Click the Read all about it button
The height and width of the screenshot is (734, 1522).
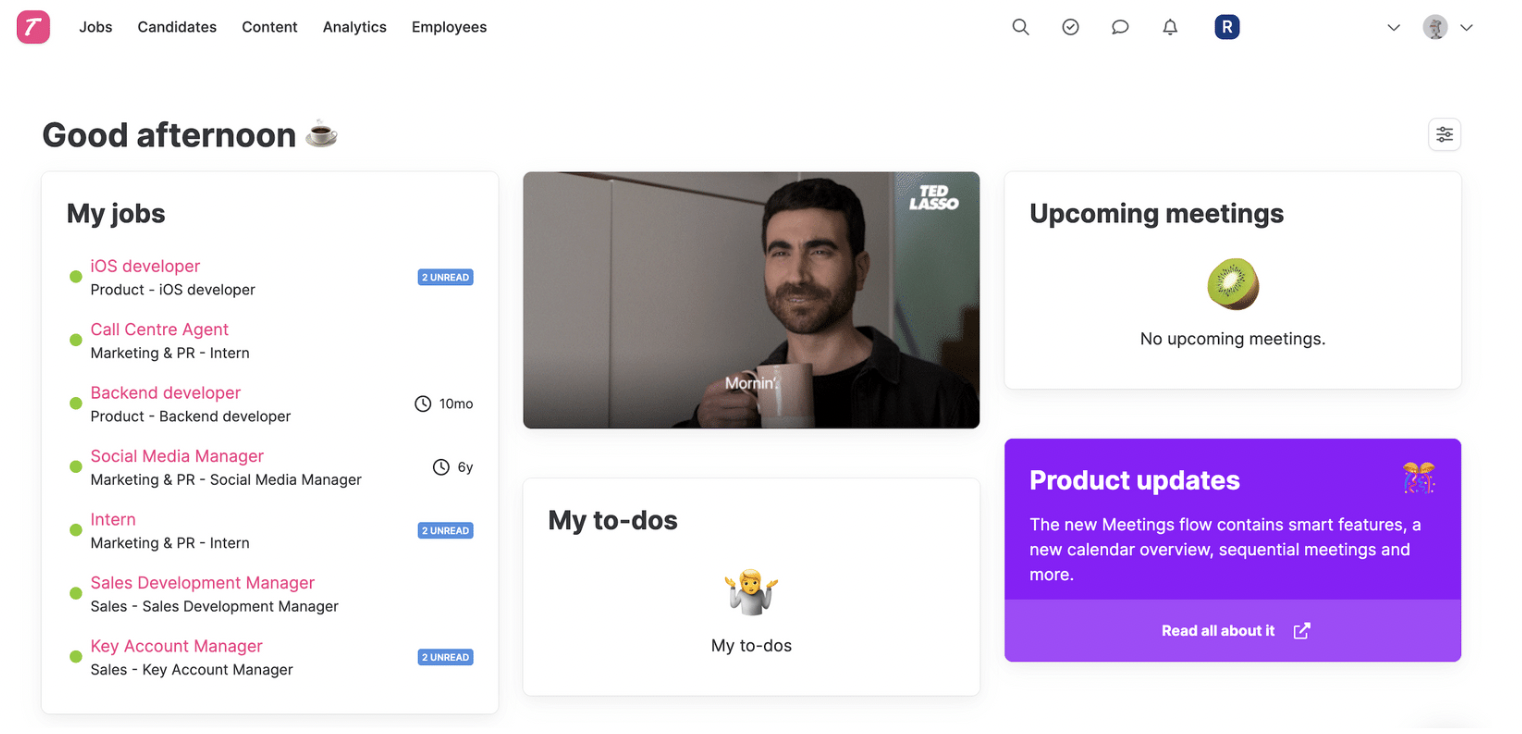[x=1233, y=630]
